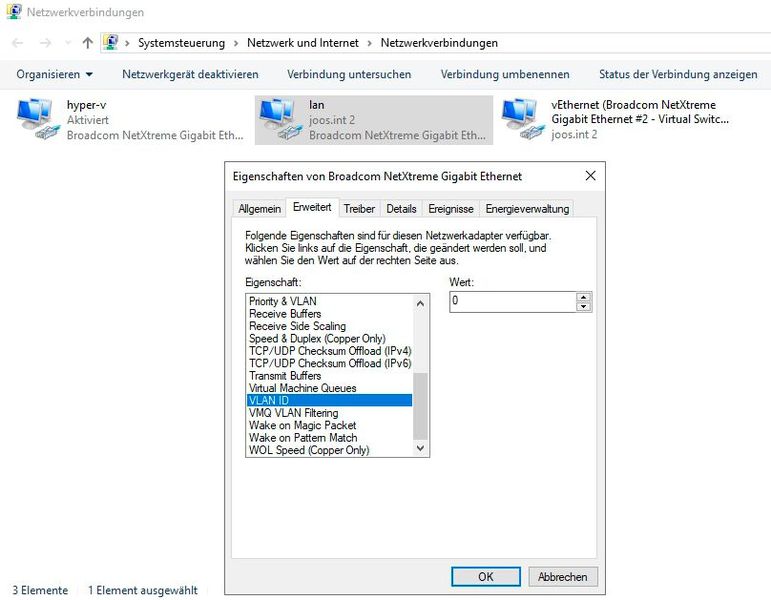The width and height of the screenshot is (771, 600).
Task: Confirm the dialog with OK
Action: [486, 577]
